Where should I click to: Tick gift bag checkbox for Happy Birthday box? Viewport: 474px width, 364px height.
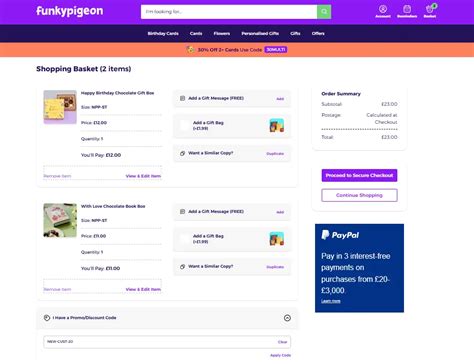[x=185, y=125]
